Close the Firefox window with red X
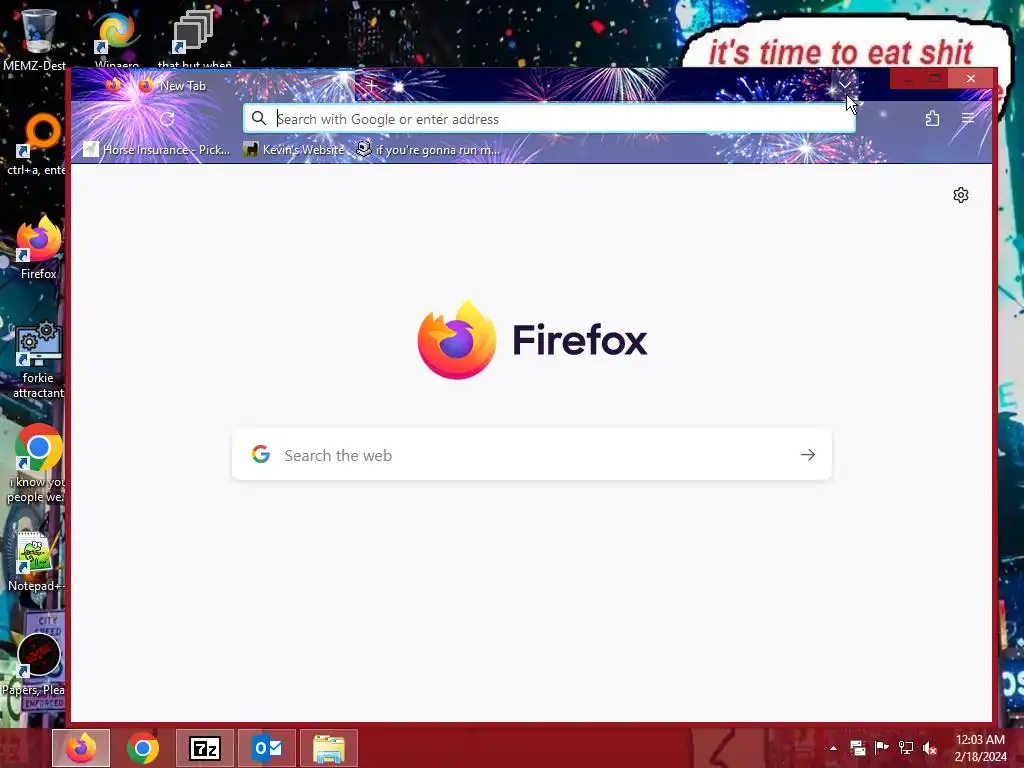 (971, 78)
